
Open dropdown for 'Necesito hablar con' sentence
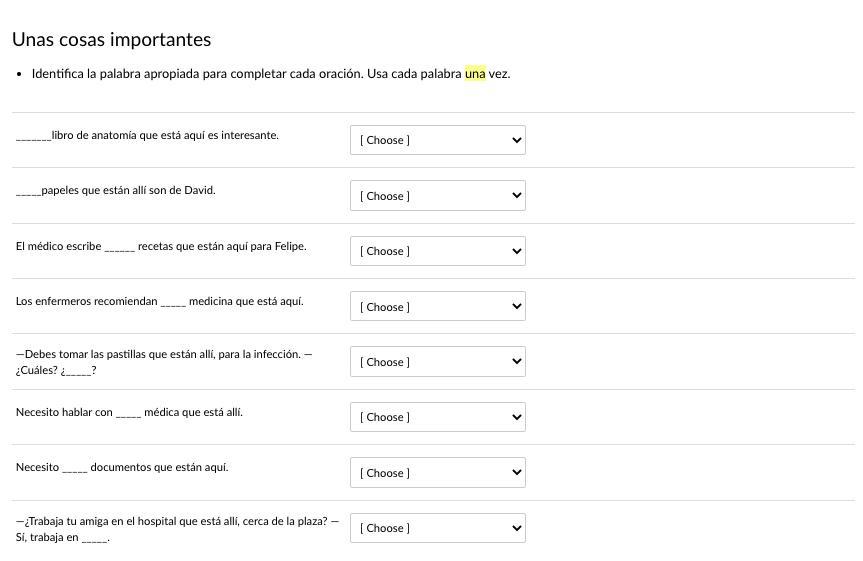(437, 417)
